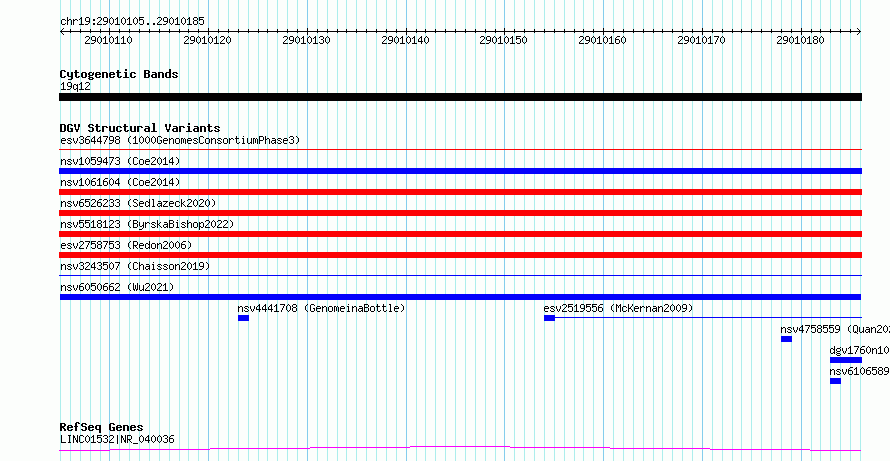Open gene LINC01532|NR_040036 label
The height and width of the screenshot is (461, 890).
pyautogui.click(x=117, y=439)
